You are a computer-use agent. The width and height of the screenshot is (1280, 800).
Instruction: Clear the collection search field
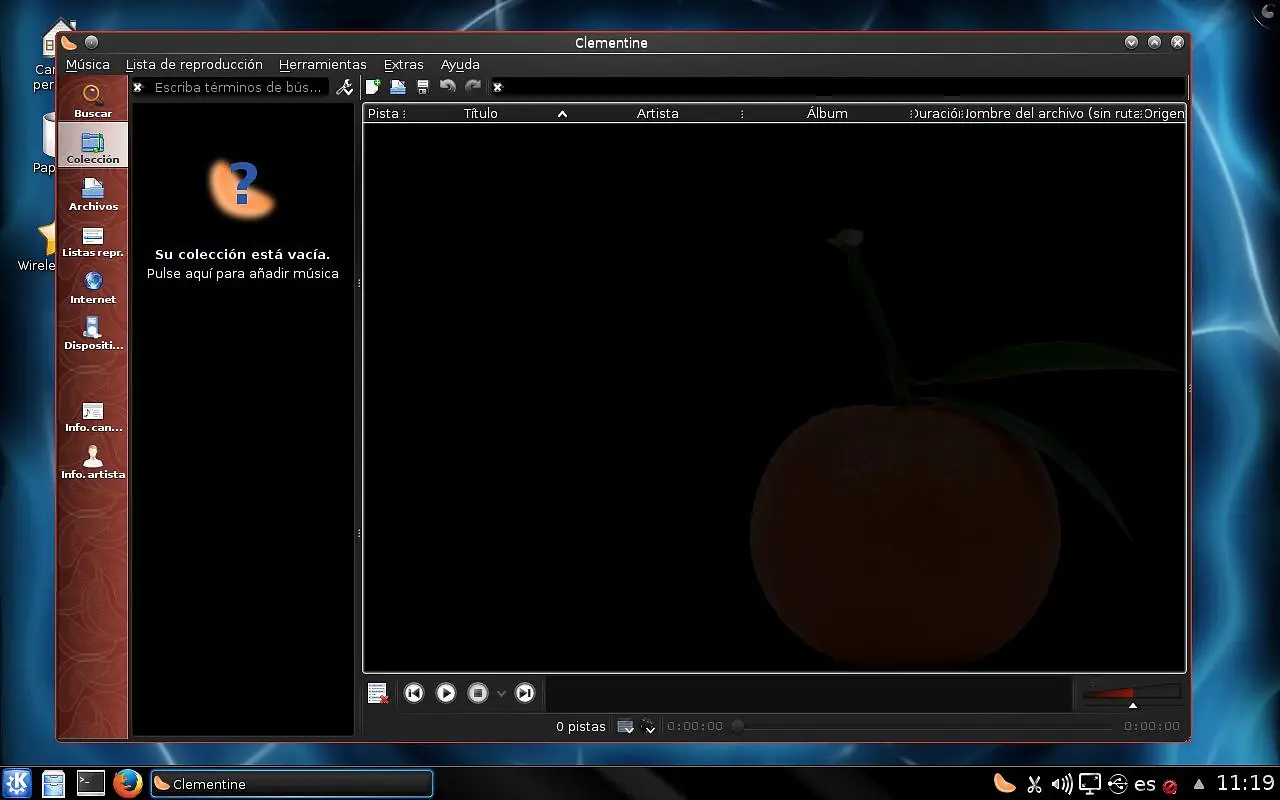138,87
